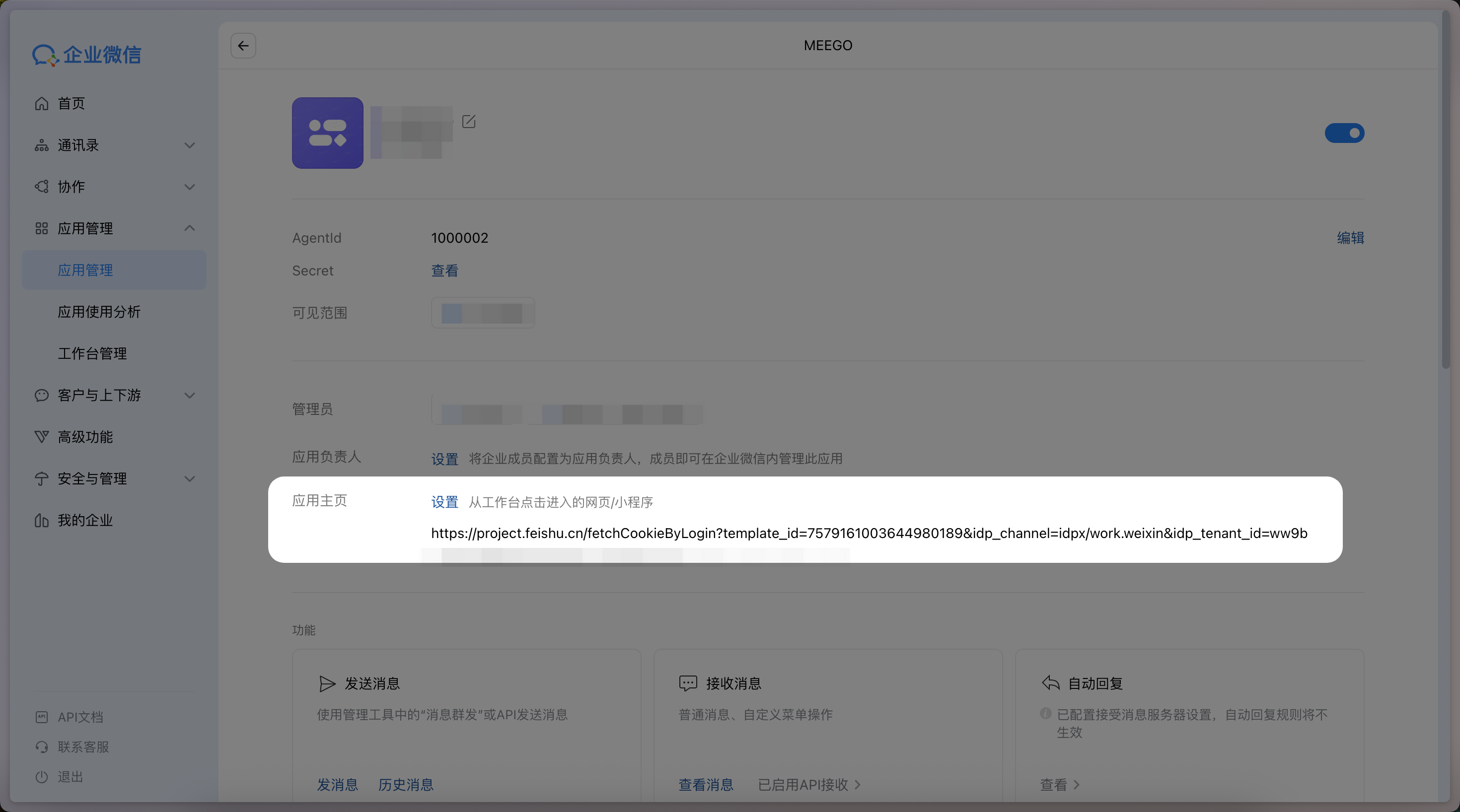
Task: Click the headset icon for 联系客服
Action: coord(41,747)
